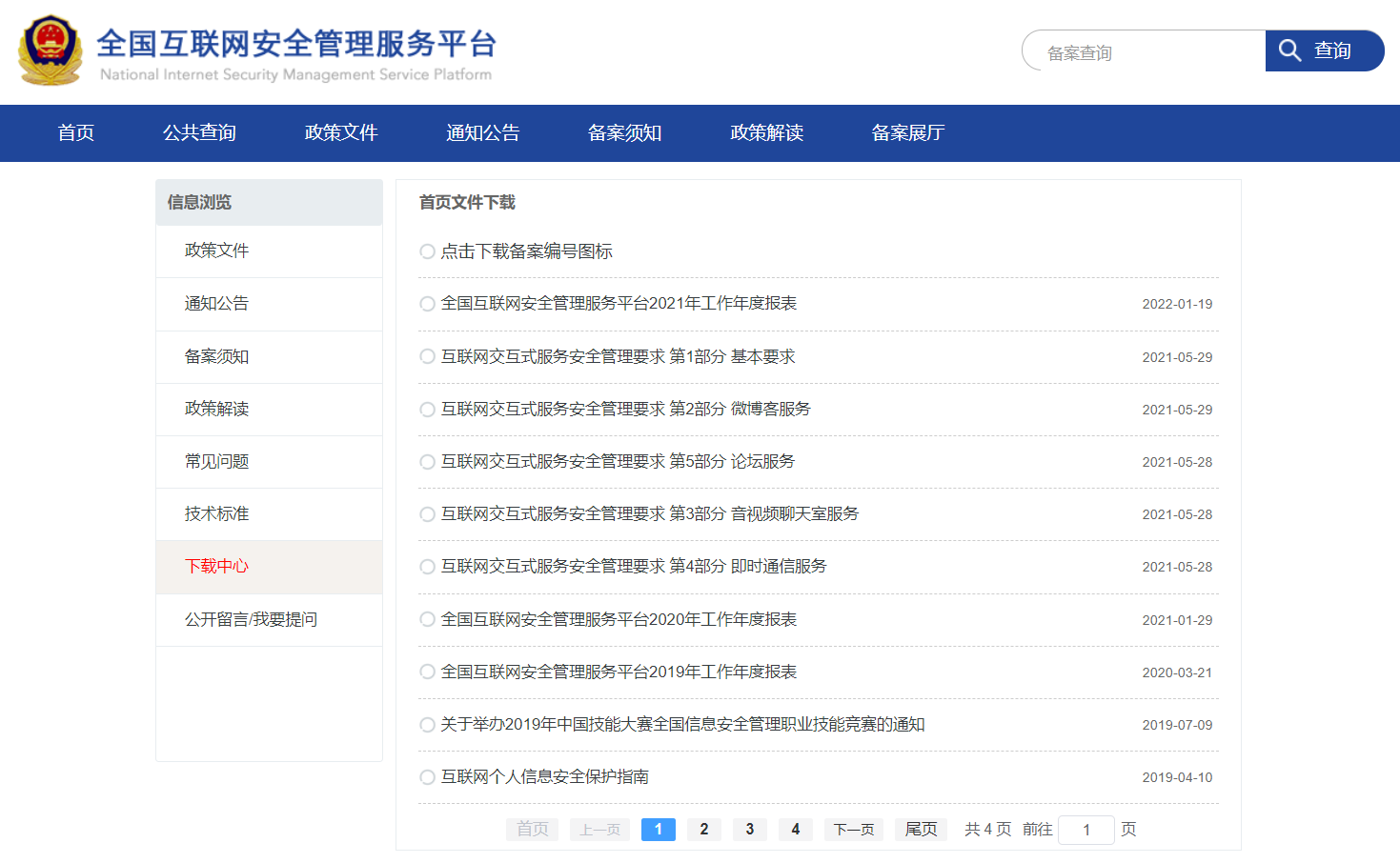This screenshot has height=863, width=1400.
Task: Select the radio for 2020年工作年度报表
Action: [427, 618]
